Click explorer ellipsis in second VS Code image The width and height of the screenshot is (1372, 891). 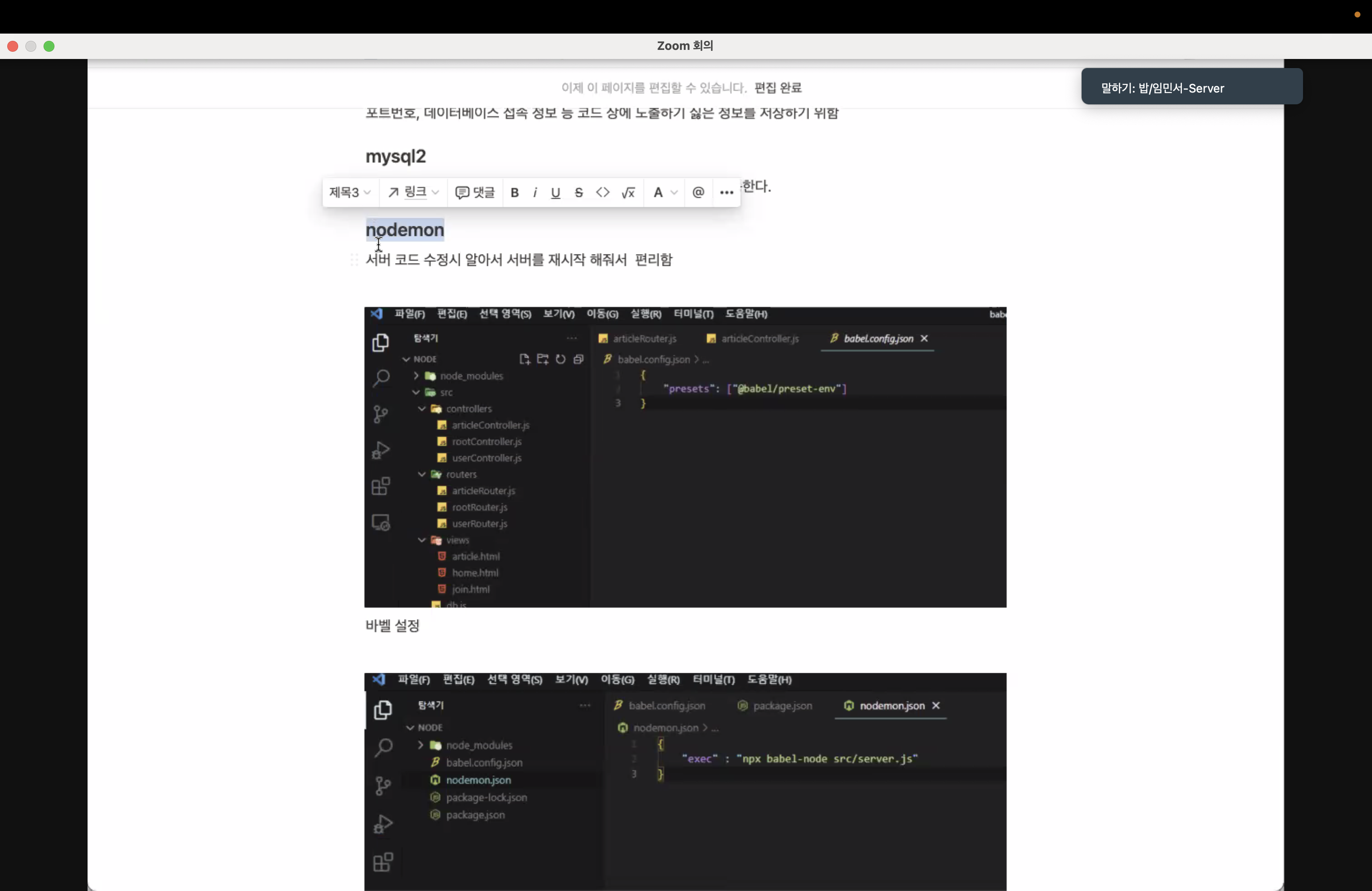click(x=584, y=705)
